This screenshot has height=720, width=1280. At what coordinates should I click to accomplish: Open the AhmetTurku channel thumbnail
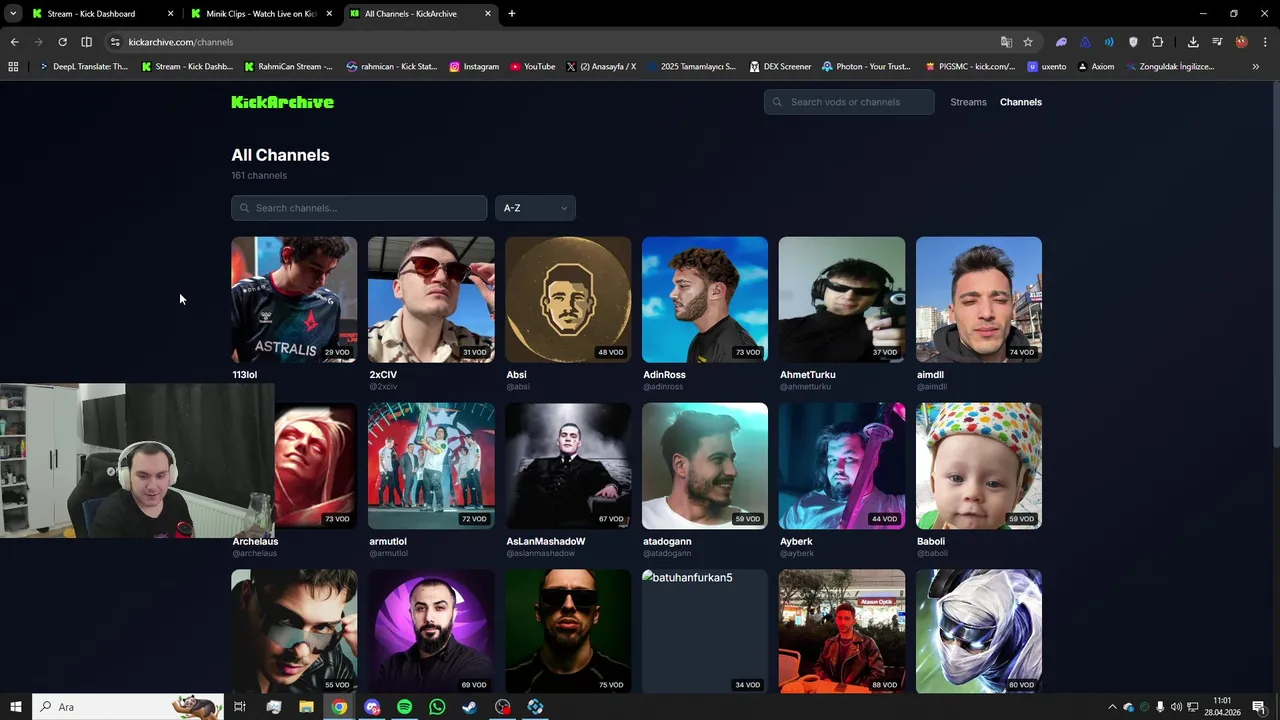pos(842,299)
